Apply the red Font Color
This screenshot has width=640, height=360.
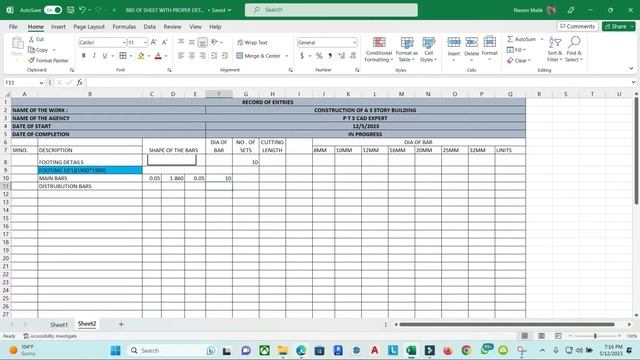click(x=158, y=56)
